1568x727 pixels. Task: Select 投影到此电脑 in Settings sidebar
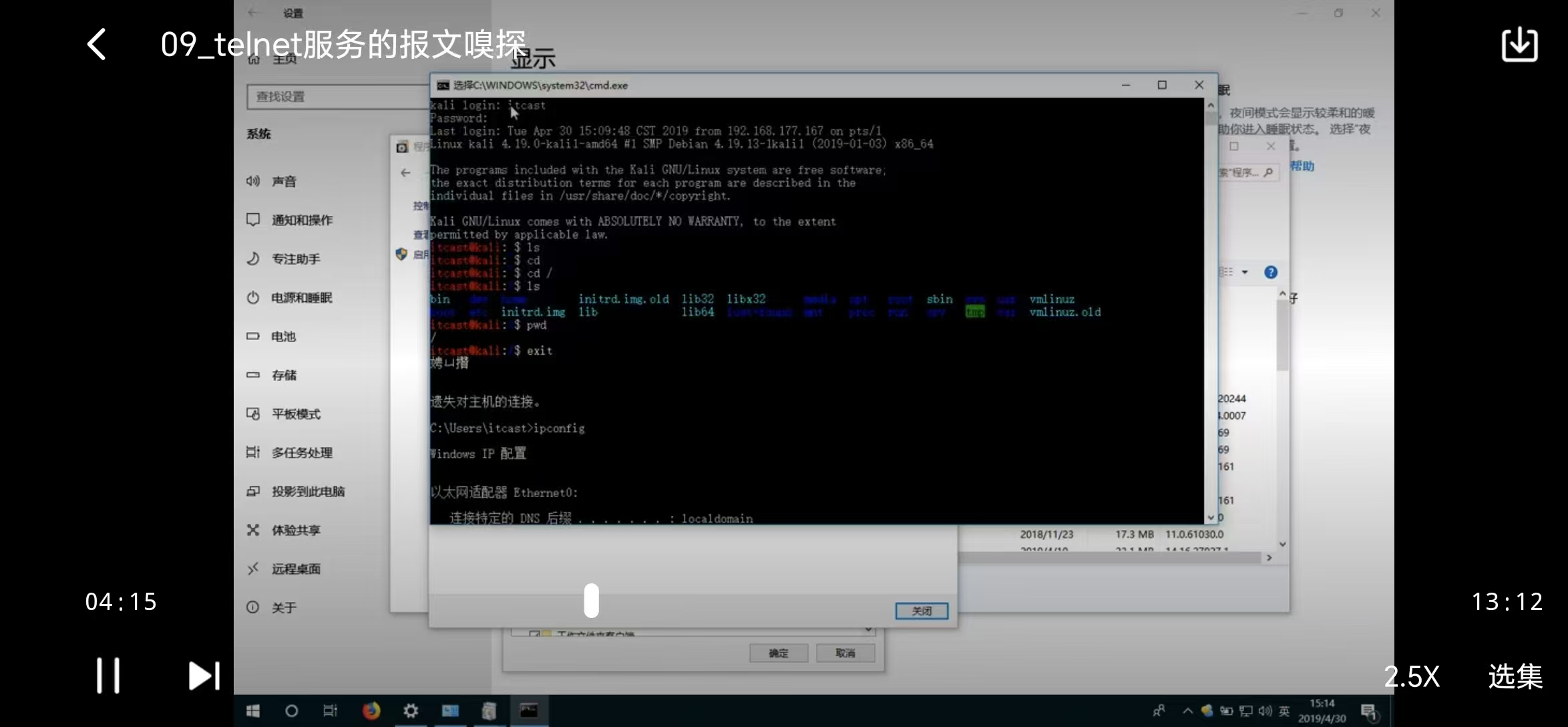point(308,491)
